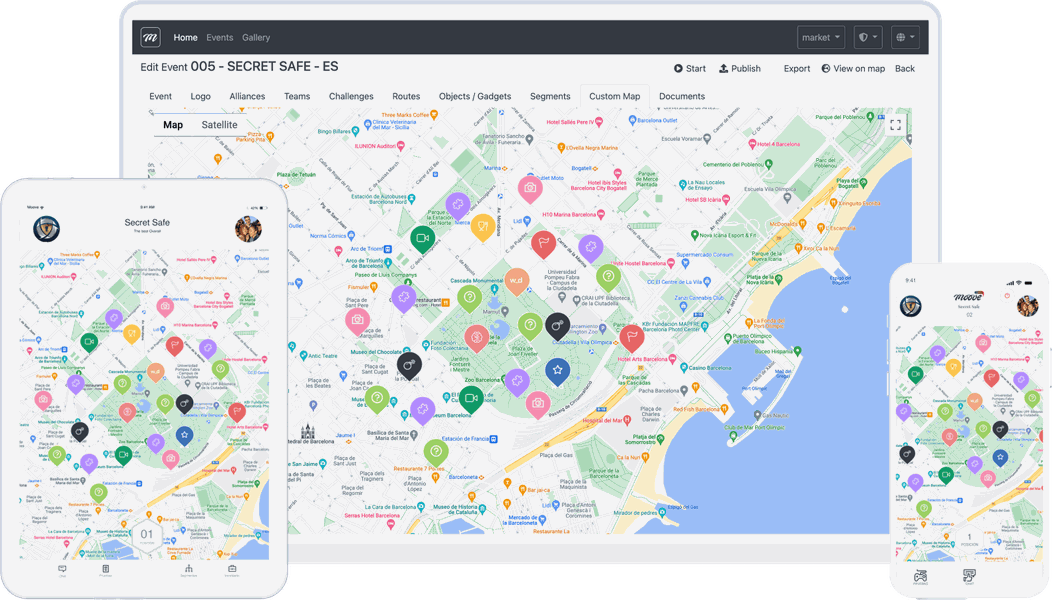The width and height of the screenshot is (1052, 600).
Task: Open the dark marker near Museu de la Xocolata
Action: (409, 366)
